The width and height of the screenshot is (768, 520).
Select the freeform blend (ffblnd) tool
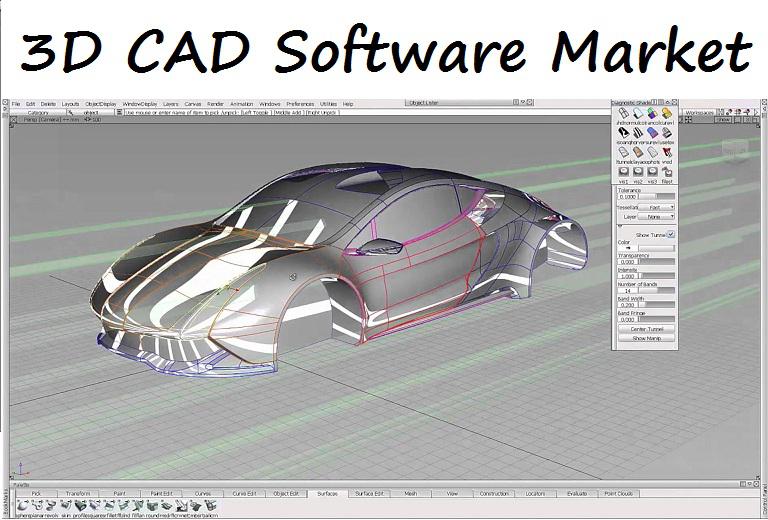[x=123, y=505]
